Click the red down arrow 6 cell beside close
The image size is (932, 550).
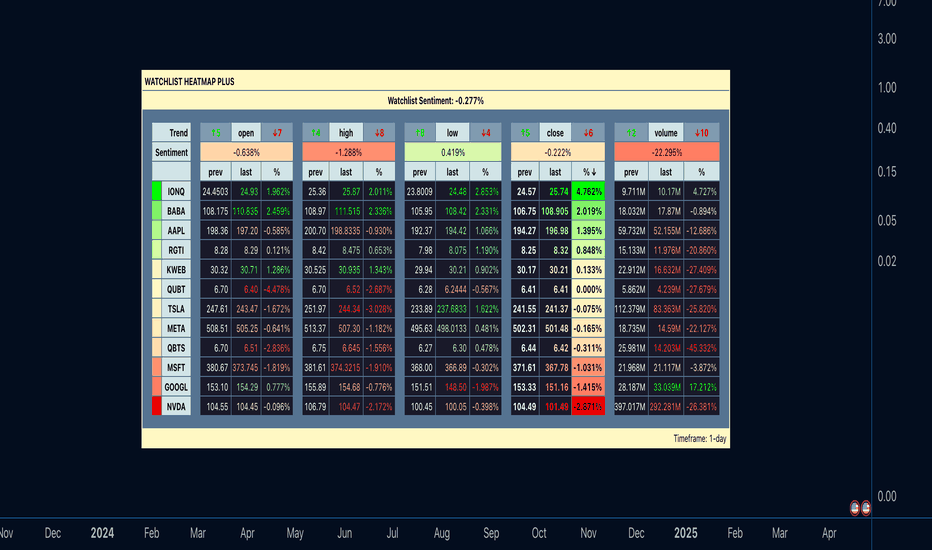[x=588, y=133]
